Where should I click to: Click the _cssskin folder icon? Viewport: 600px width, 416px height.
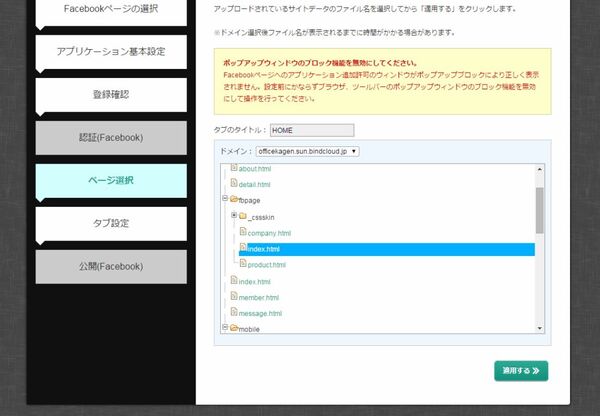pos(243,216)
